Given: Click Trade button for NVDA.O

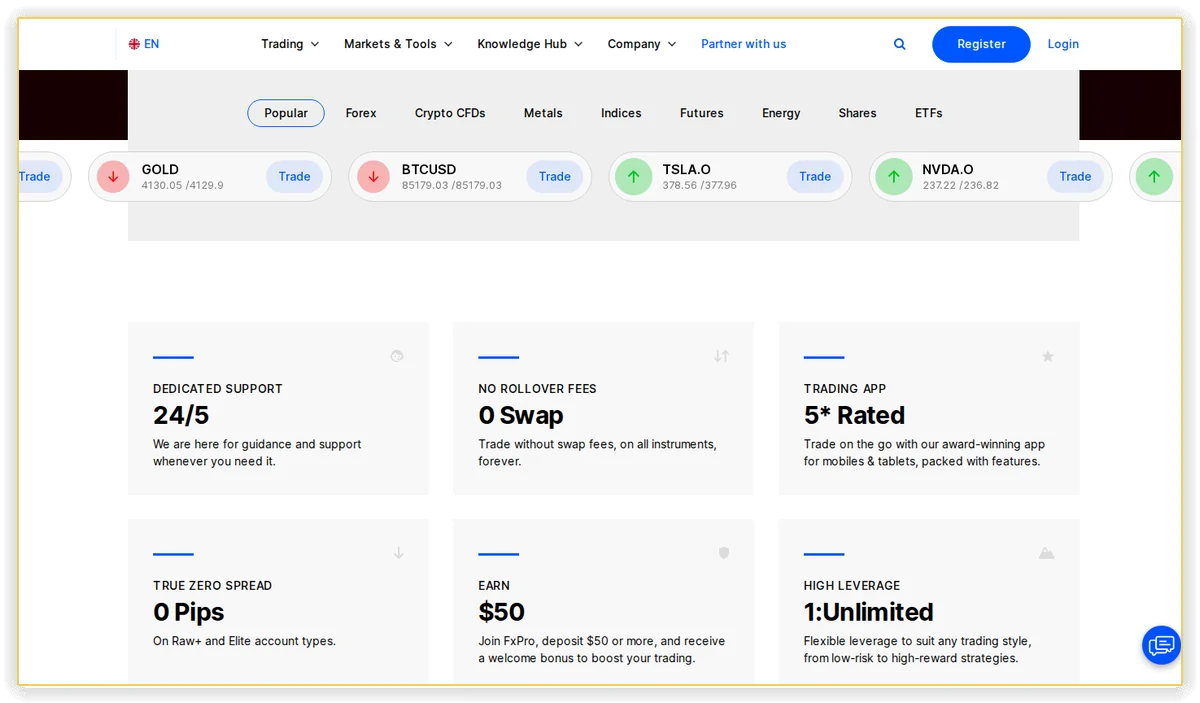Looking at the screenshot, I should click(x=1075, y=177).
